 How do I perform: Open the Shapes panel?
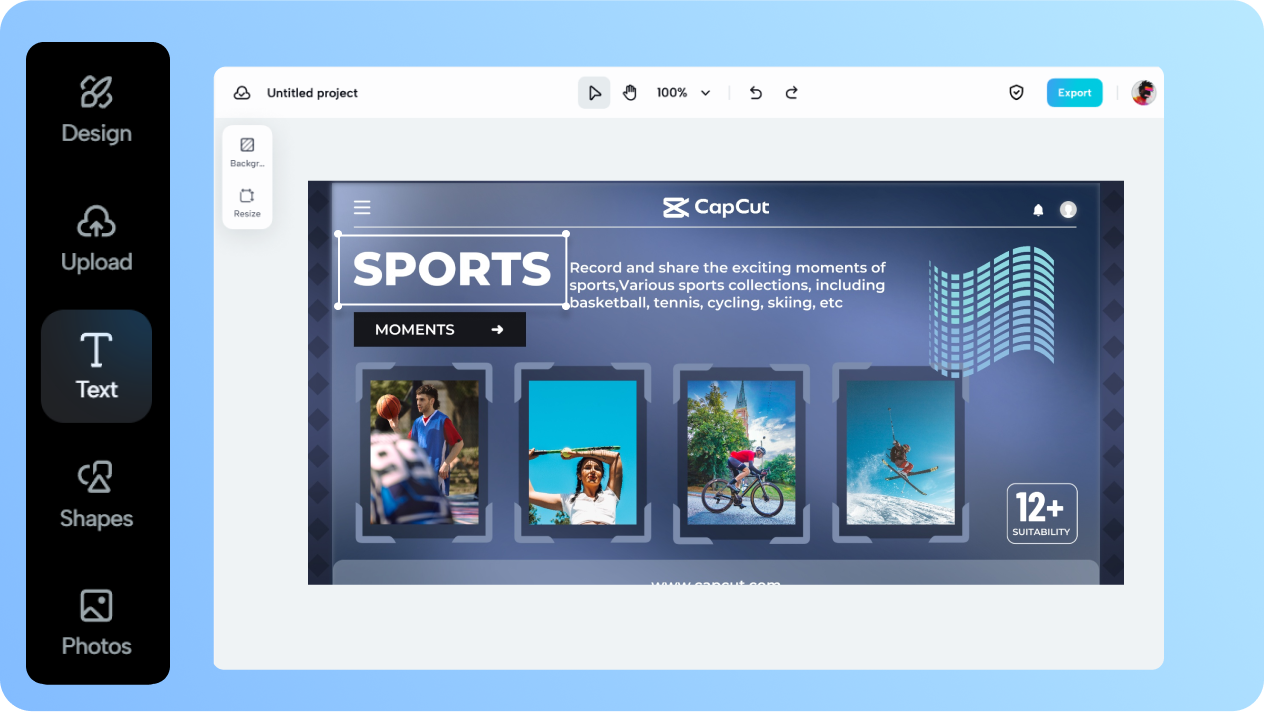(96, 493)
